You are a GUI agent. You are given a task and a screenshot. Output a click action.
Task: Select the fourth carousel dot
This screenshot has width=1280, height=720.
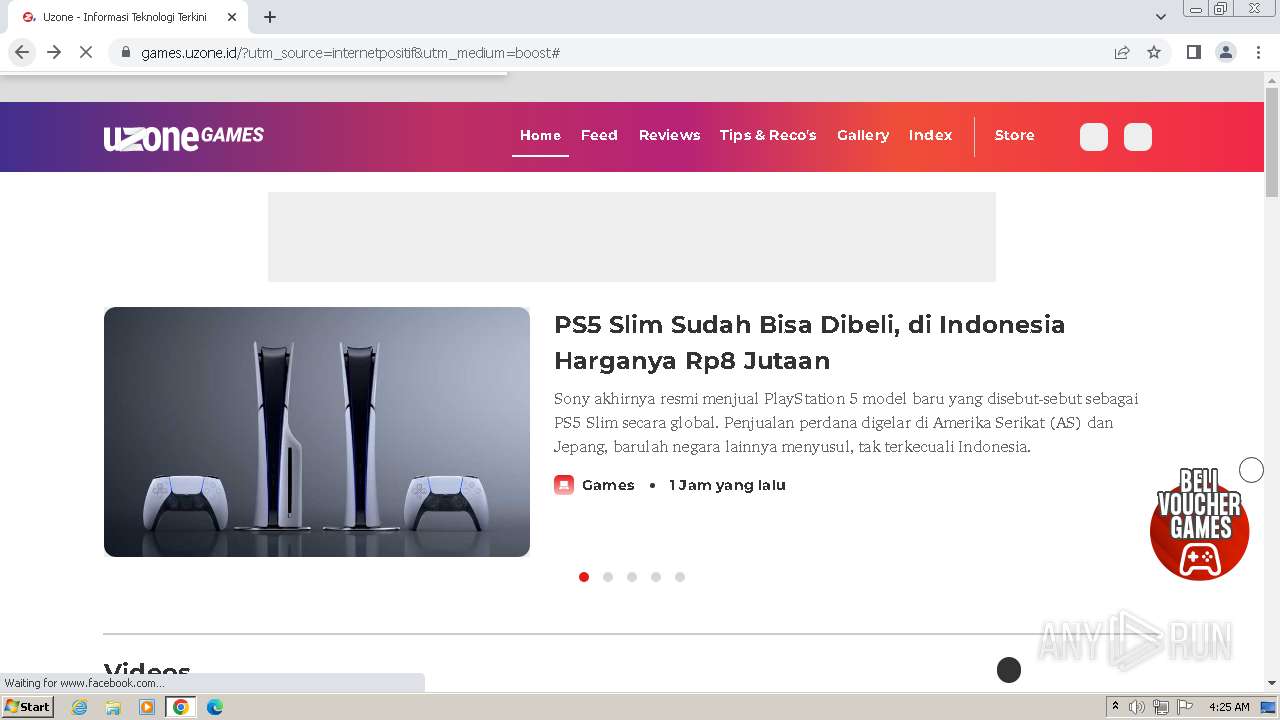coord(656,577)
